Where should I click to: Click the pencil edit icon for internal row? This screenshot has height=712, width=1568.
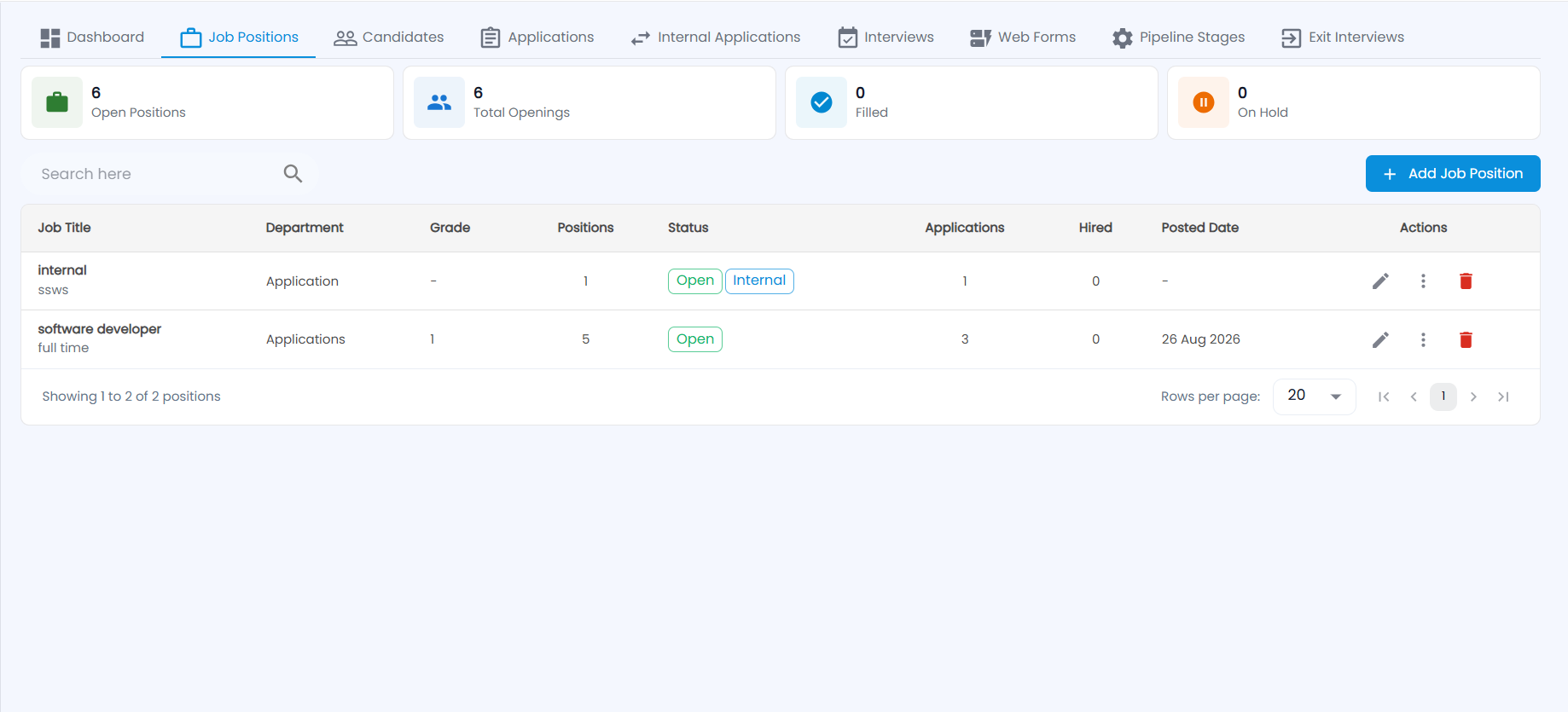click(1380, 281)
